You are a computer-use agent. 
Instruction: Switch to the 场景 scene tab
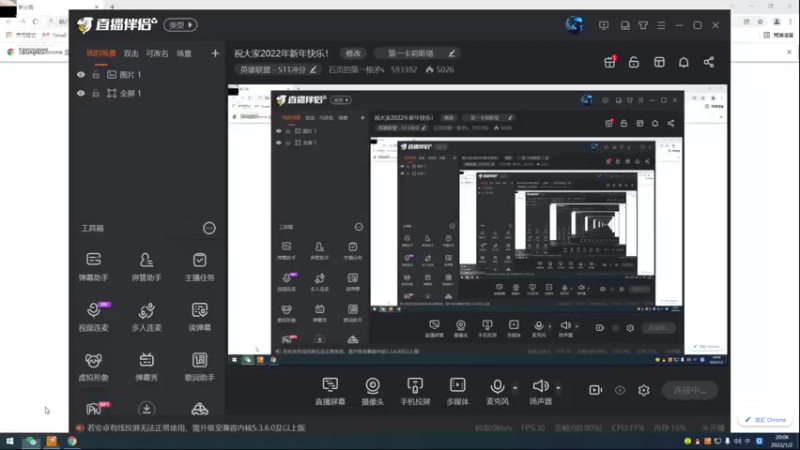[184, 54]
